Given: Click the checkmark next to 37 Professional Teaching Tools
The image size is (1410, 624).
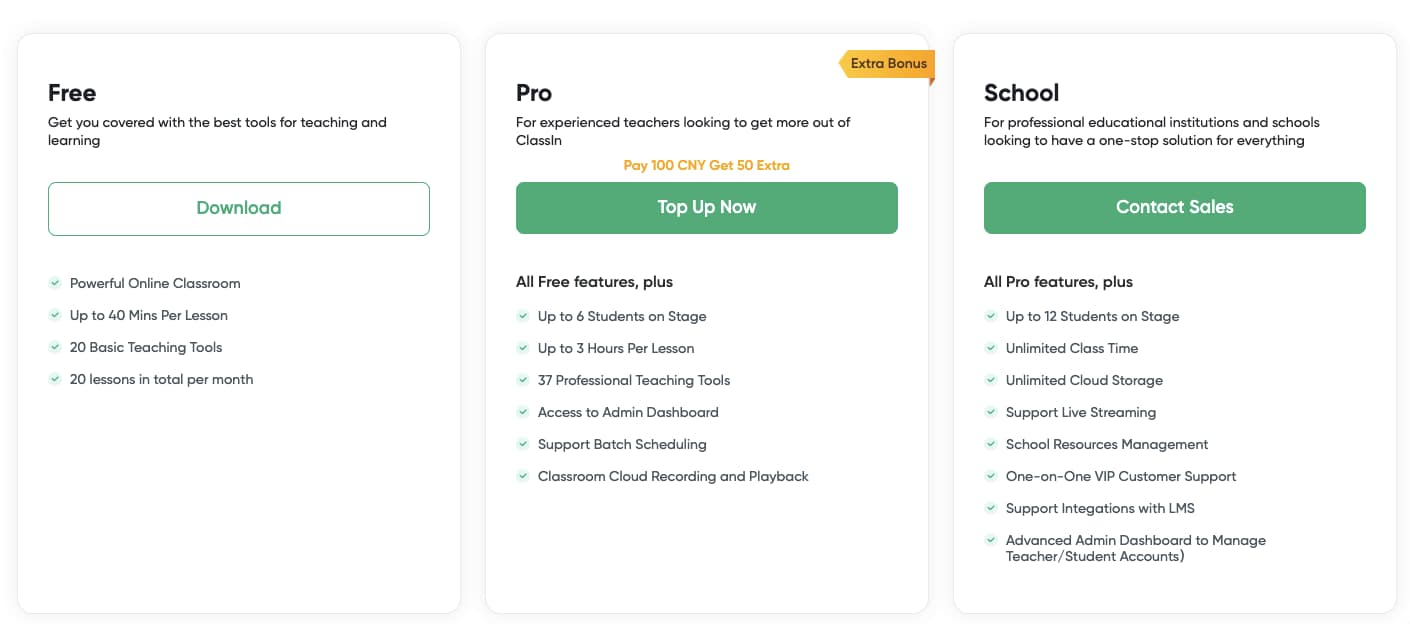Looking at the screenshot, I should [x=523, y=380].
